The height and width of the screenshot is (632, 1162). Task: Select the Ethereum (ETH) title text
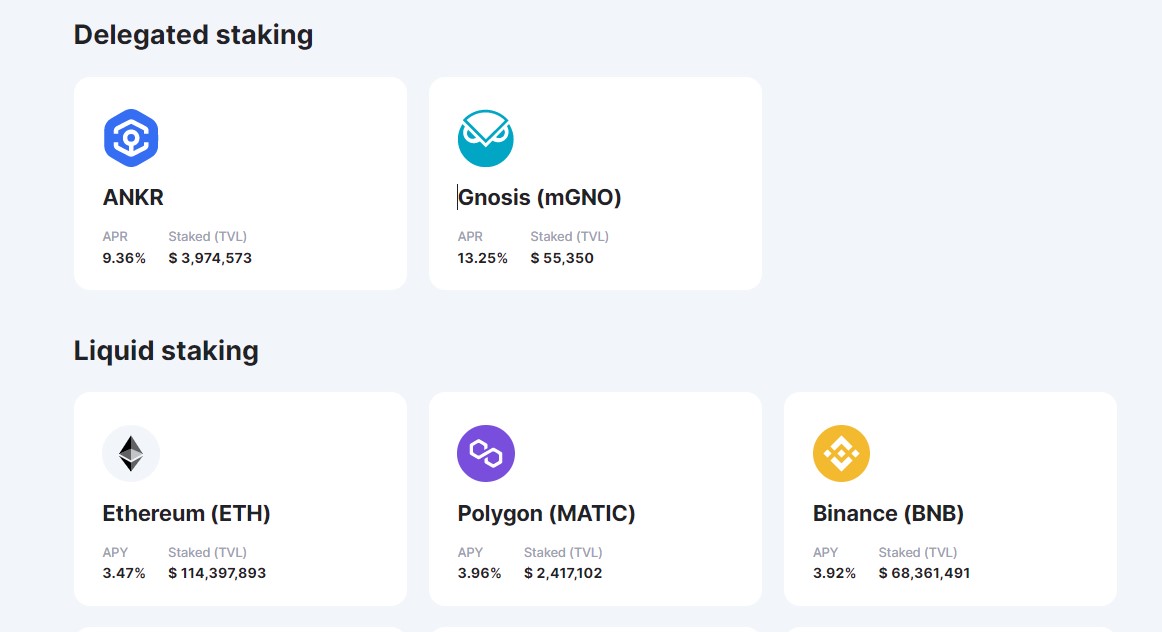(186, 513)
